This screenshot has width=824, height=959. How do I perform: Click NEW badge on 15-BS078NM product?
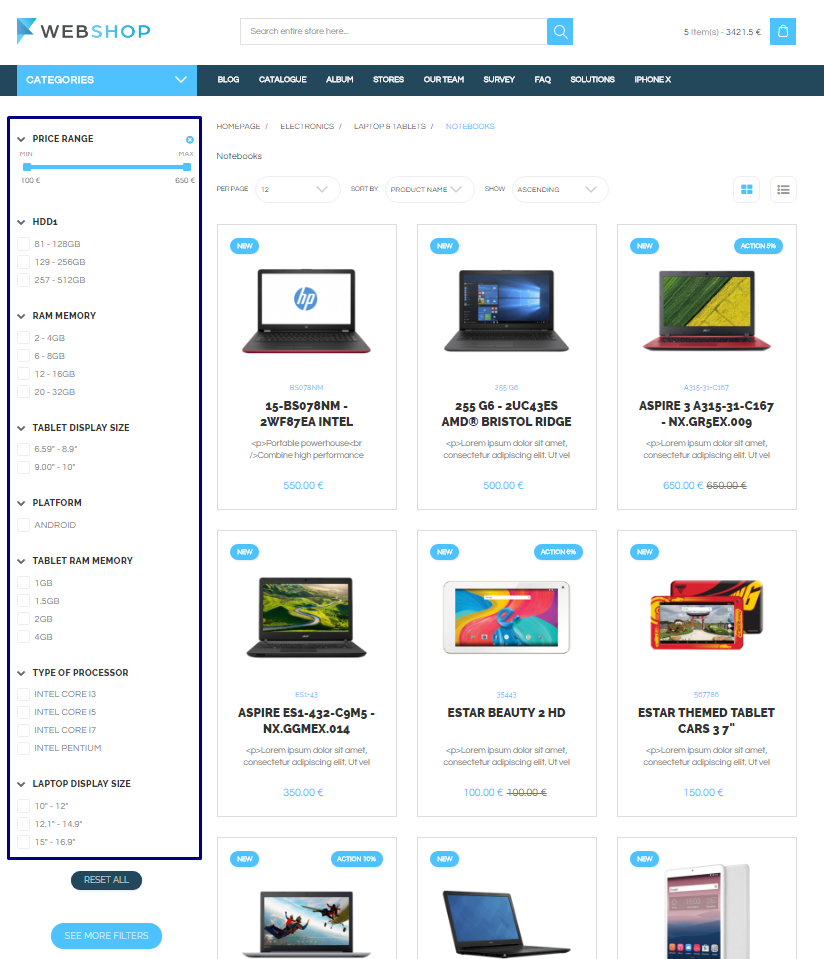(x=245, y=246)
